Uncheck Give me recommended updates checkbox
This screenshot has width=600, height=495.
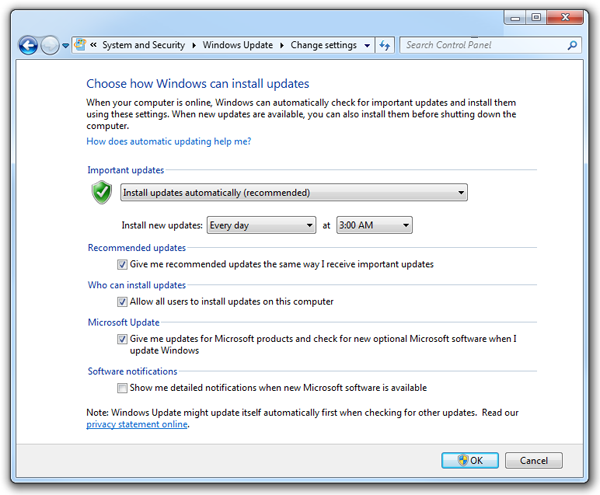click(x=122, y=264)
